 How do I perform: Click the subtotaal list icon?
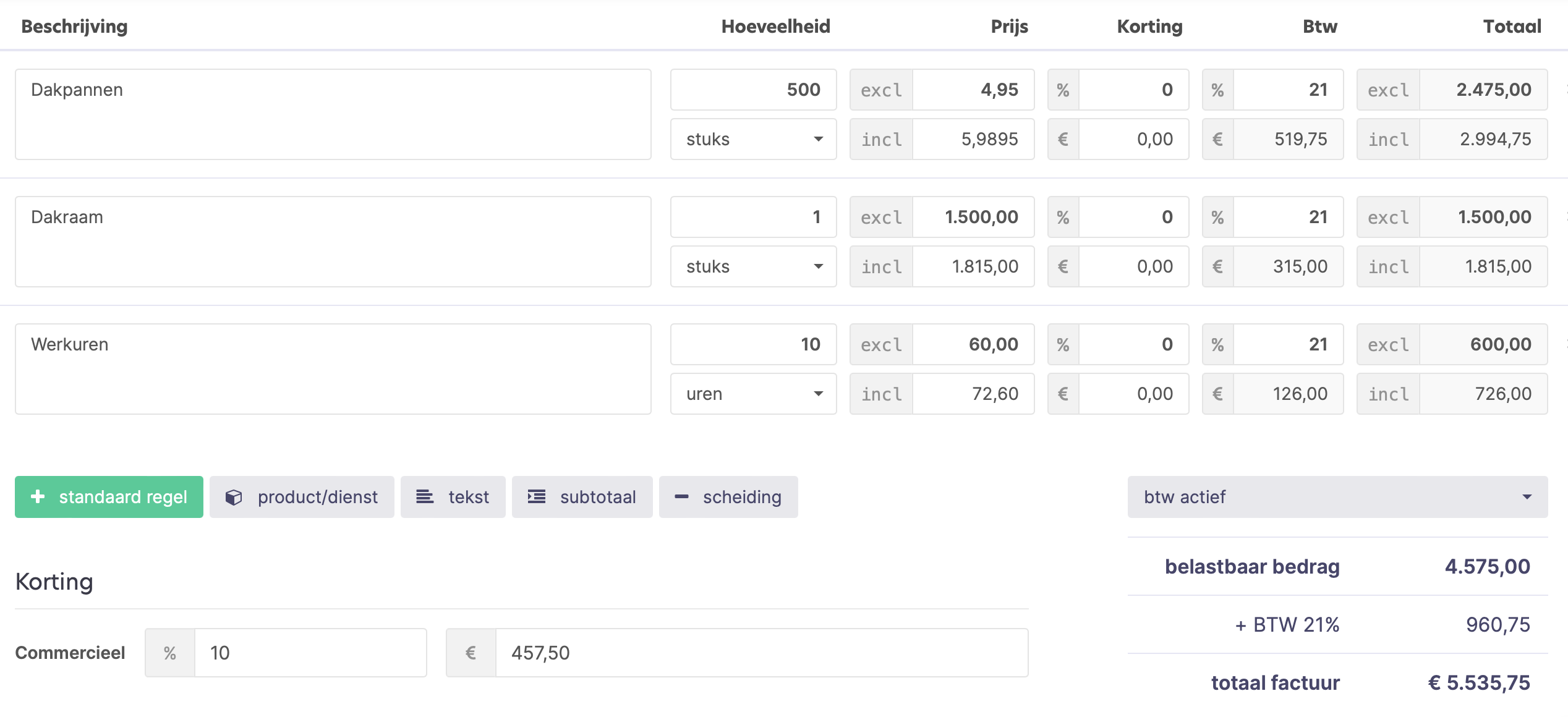pyautogui.click(x=537, y=496)
